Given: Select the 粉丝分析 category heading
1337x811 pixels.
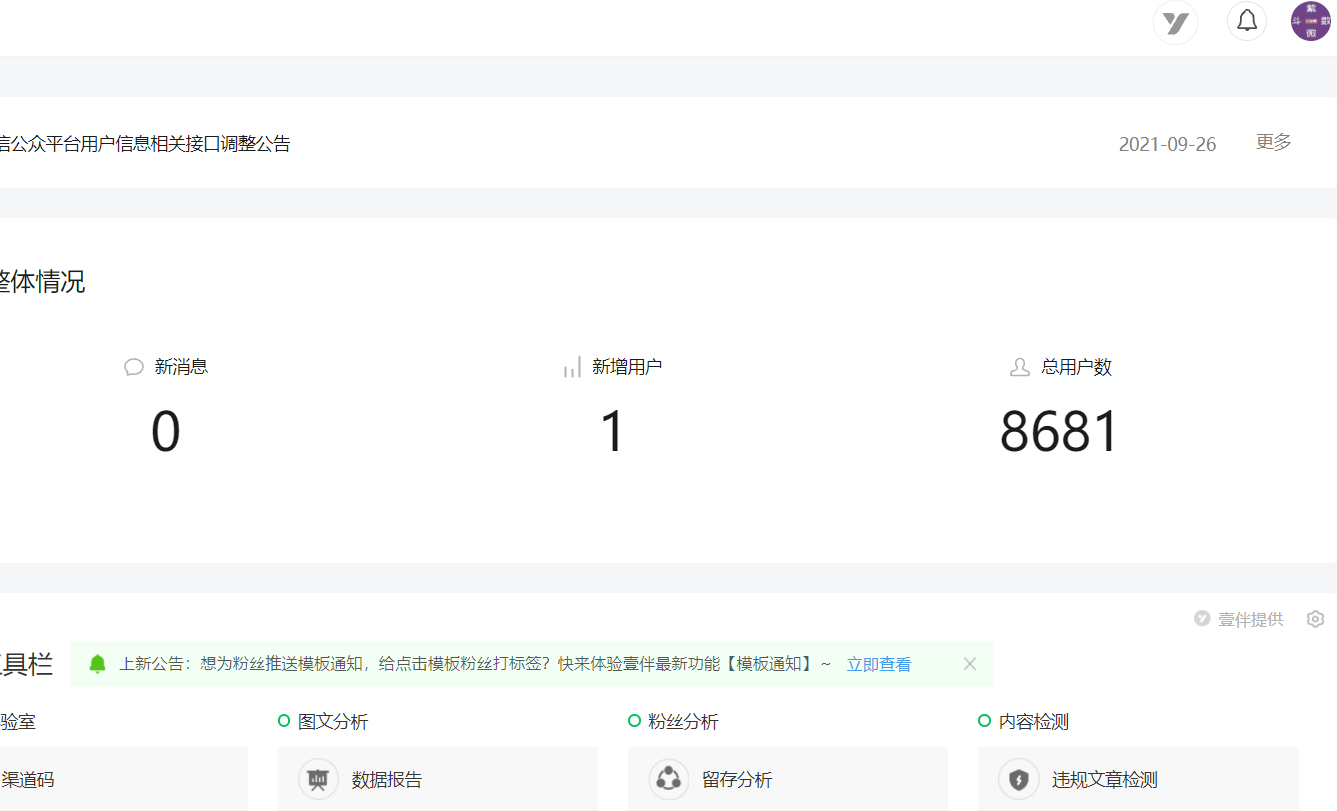Looking at the screenshot, I should [x=682, y=721].
